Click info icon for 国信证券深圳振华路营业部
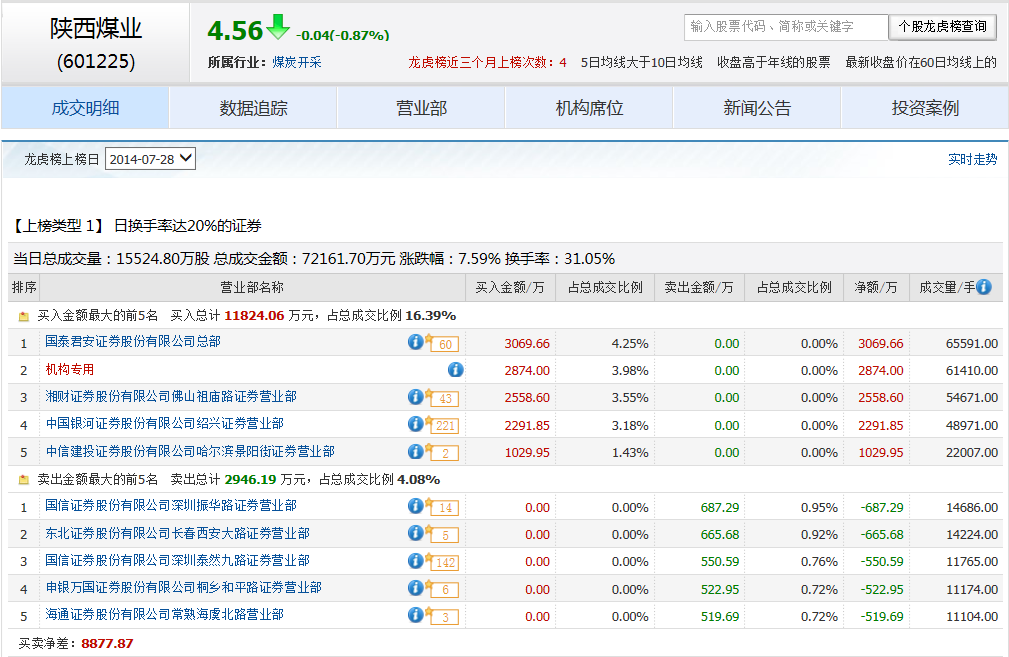The height and width of the screenshot is (657, 1009). 415,506
